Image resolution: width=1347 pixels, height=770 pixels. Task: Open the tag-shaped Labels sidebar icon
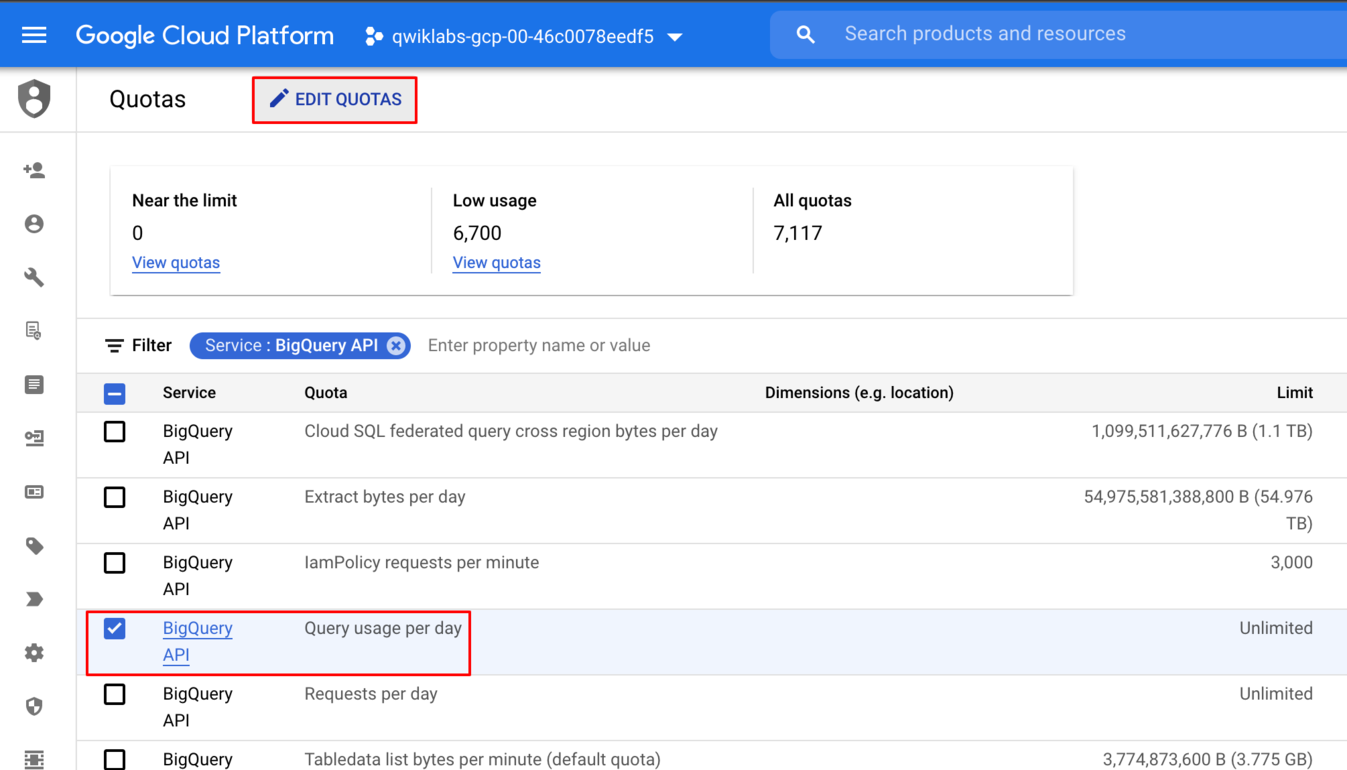[x=34, y=546]
